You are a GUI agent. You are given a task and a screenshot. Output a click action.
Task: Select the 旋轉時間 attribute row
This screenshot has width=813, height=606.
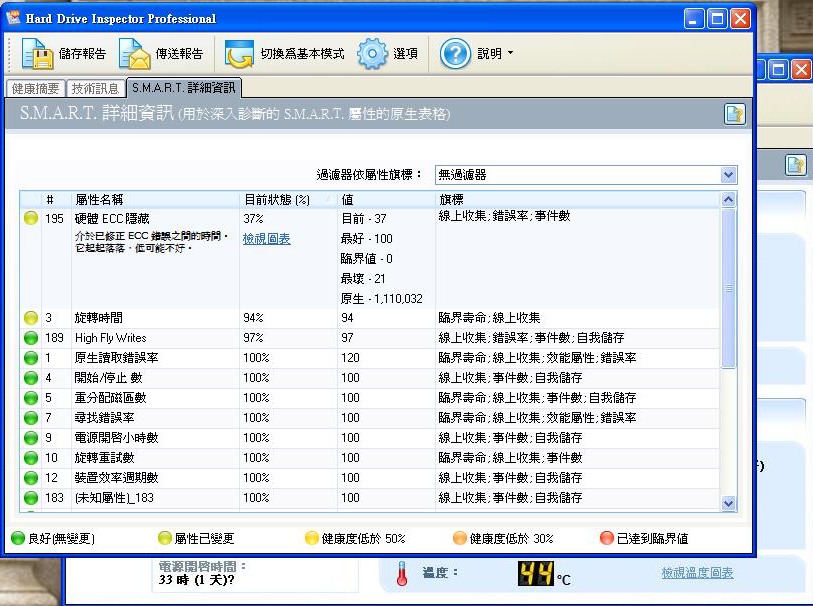pos(370,318)
